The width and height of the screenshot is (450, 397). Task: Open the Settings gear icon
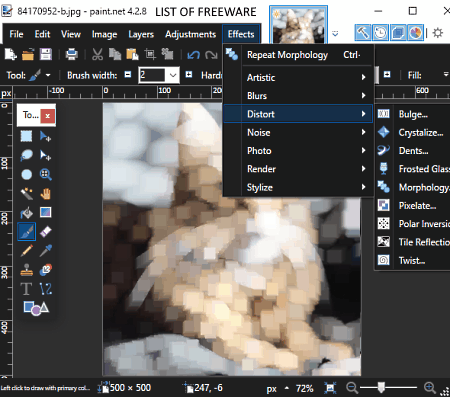click(438, 33)
